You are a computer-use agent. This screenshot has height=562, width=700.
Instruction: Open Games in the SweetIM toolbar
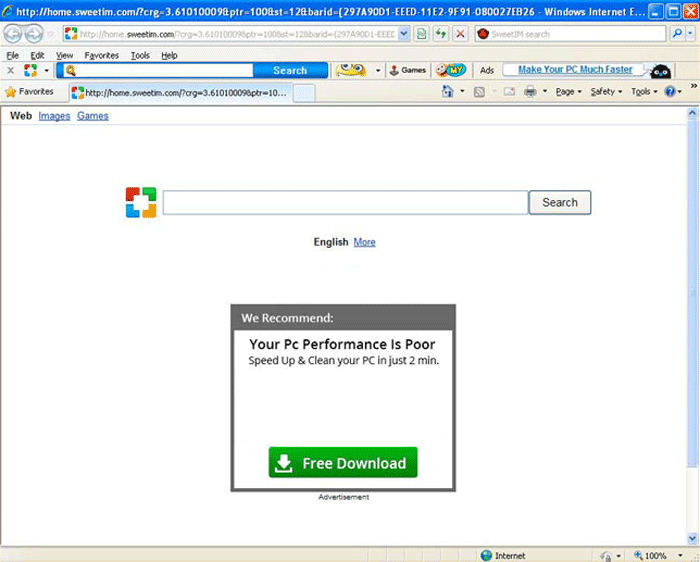407,70
